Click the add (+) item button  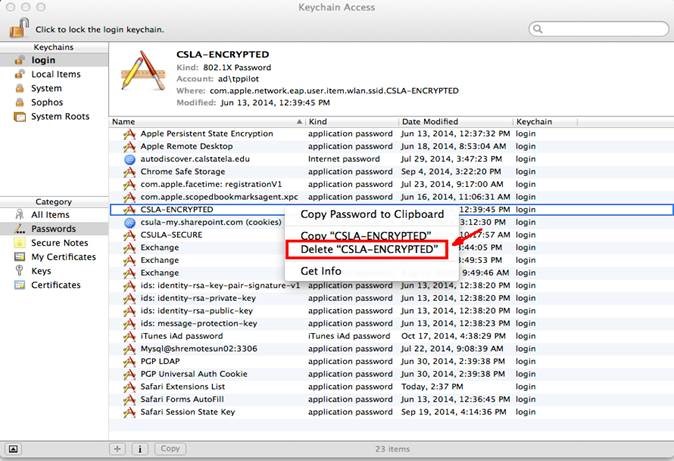tap(117, 449)
